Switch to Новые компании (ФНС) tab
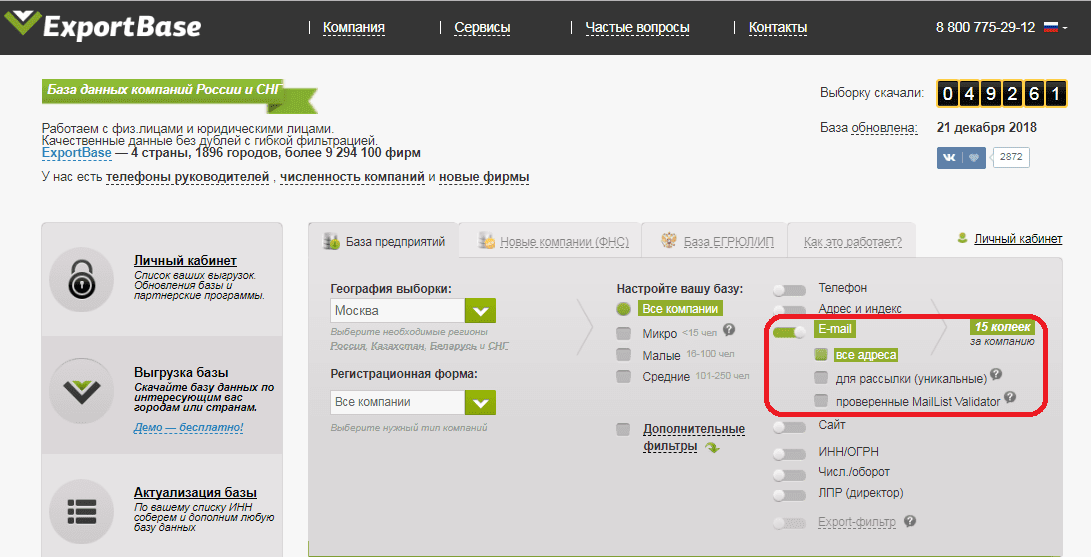The height and width of the screenshot is (557, 1091). 564,242
